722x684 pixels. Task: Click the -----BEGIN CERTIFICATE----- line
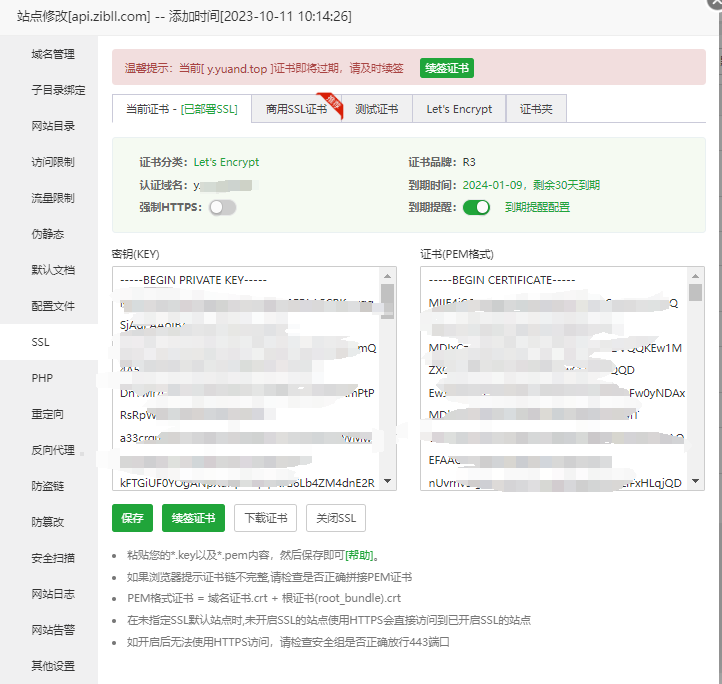502,280
